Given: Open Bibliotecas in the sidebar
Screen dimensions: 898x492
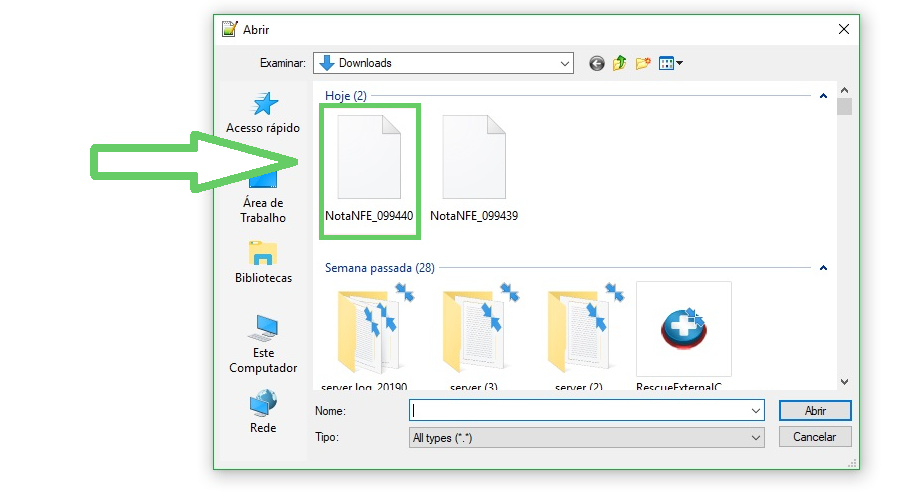Looking at the screenshot, I should (x=263, y=262).
